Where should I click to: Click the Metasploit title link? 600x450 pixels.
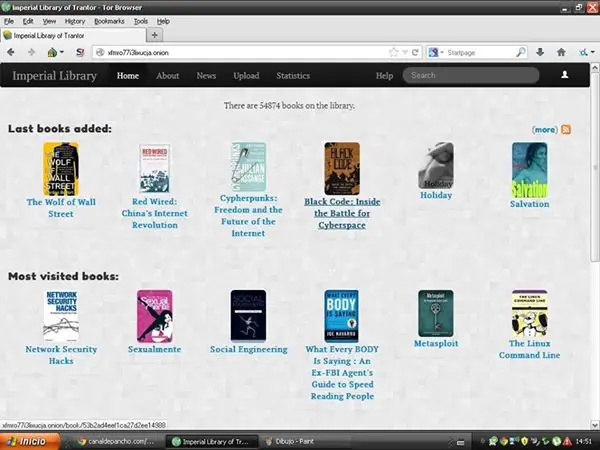(436, 343)
